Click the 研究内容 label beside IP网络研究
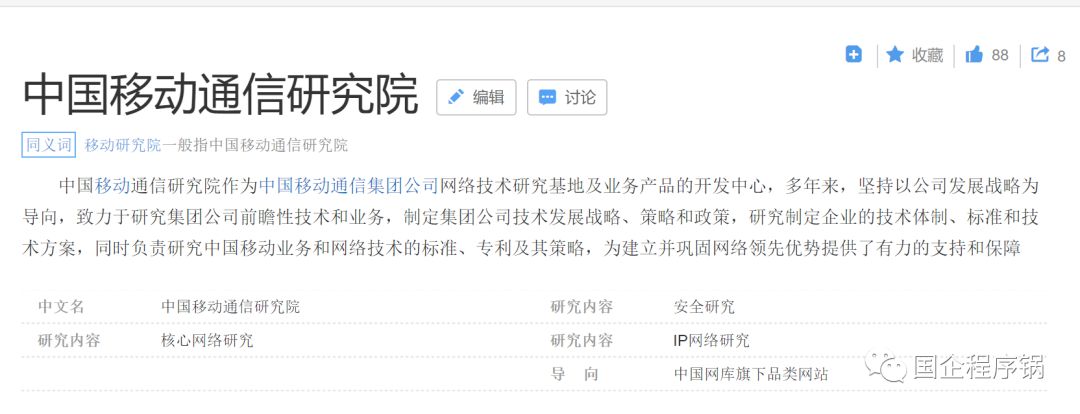1080x414 pixels. click(582, 340)
